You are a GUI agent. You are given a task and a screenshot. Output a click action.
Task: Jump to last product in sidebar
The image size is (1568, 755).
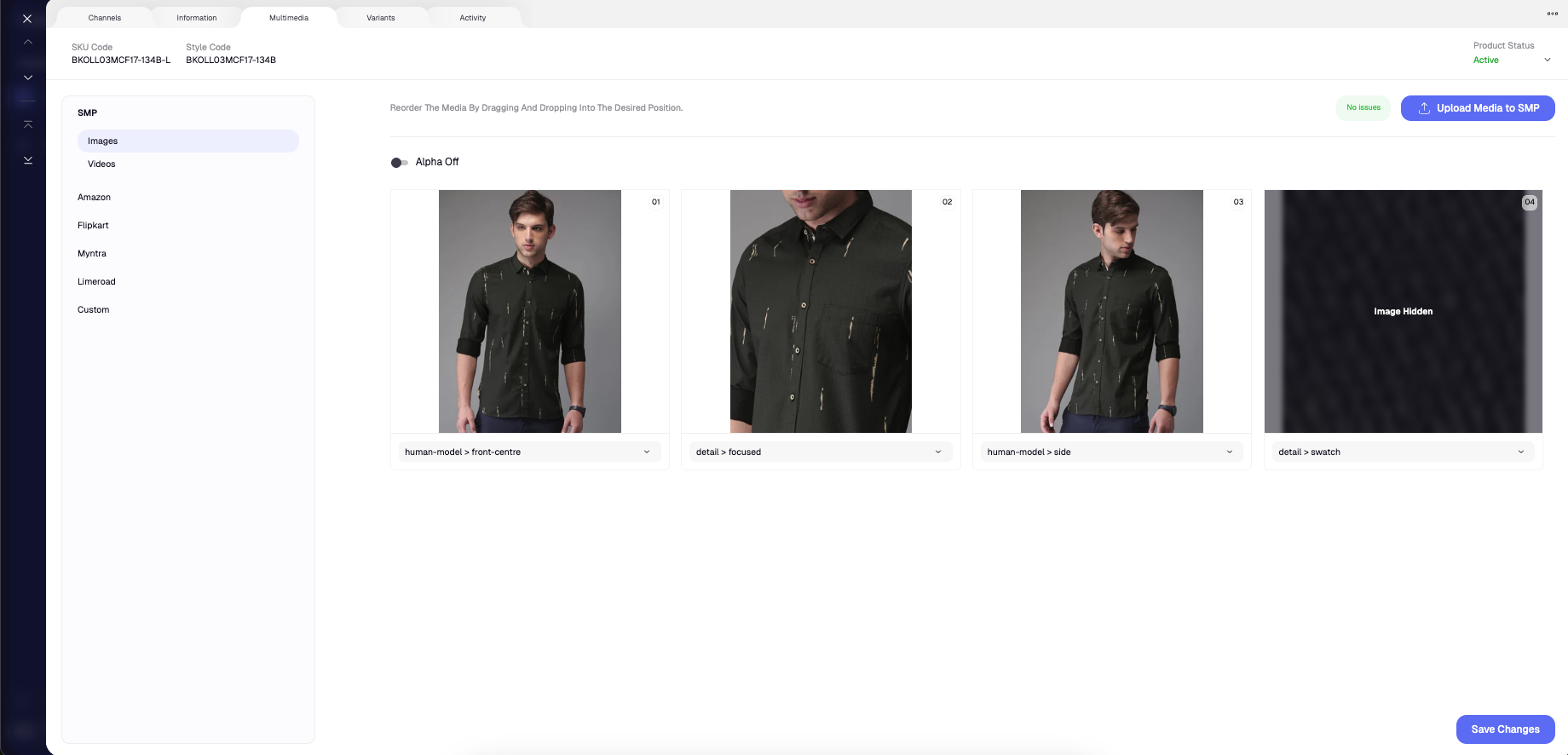pos(28,160)
